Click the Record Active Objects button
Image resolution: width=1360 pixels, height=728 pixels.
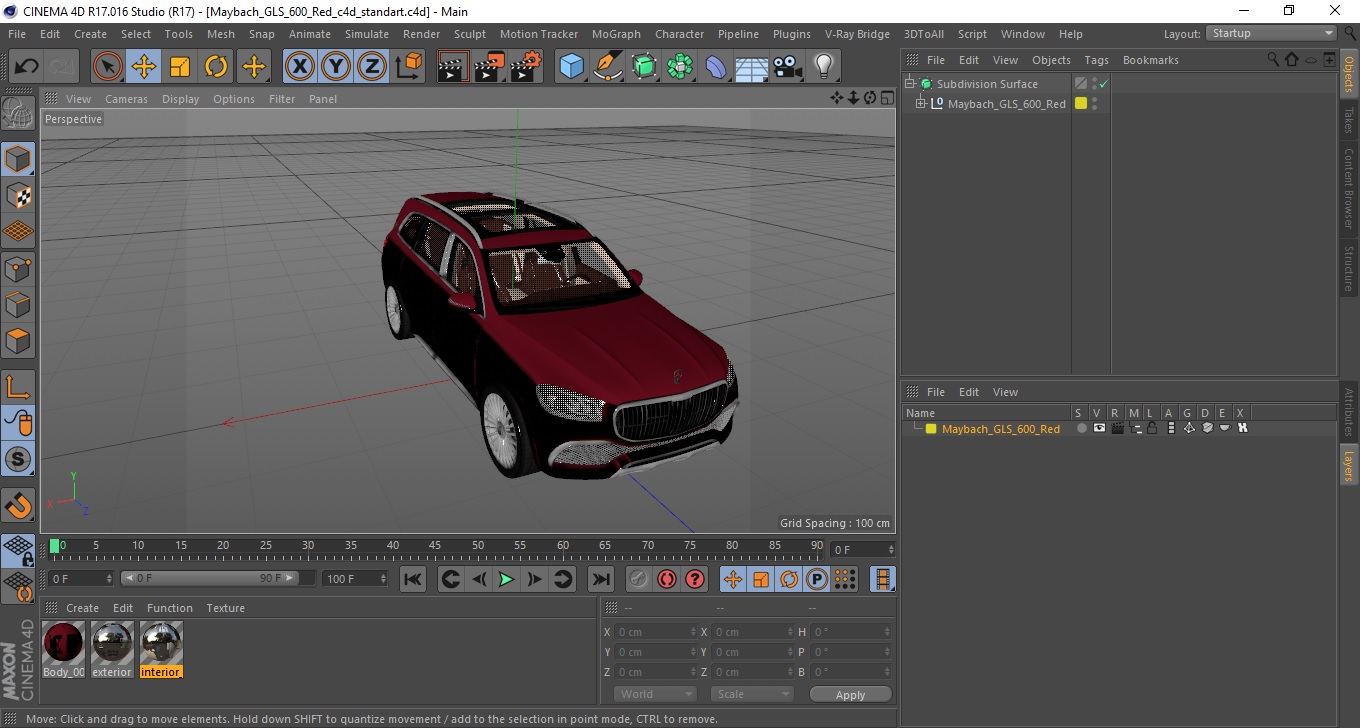(x=638, y=579)
